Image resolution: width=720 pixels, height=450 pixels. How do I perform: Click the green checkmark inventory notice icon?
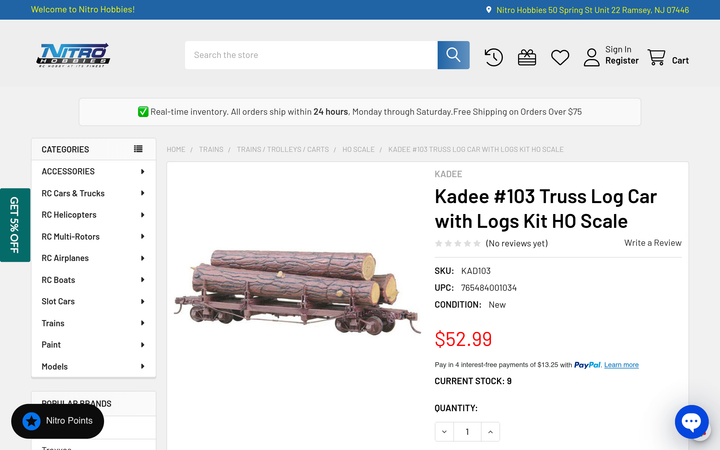click(143, 112)
